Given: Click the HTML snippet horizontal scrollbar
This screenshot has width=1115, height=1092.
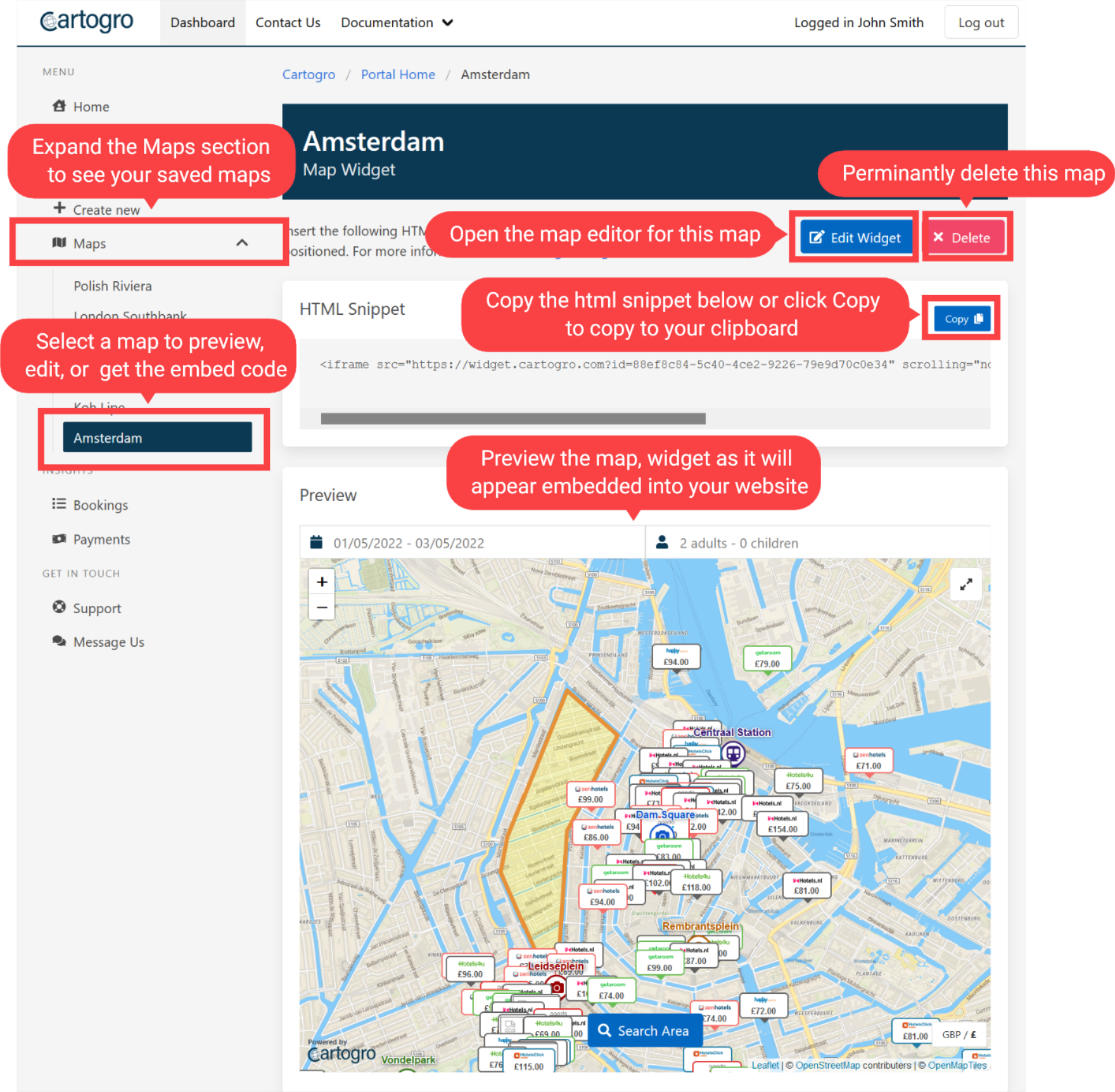Looking at the screenshot, I should coord(513,419).
